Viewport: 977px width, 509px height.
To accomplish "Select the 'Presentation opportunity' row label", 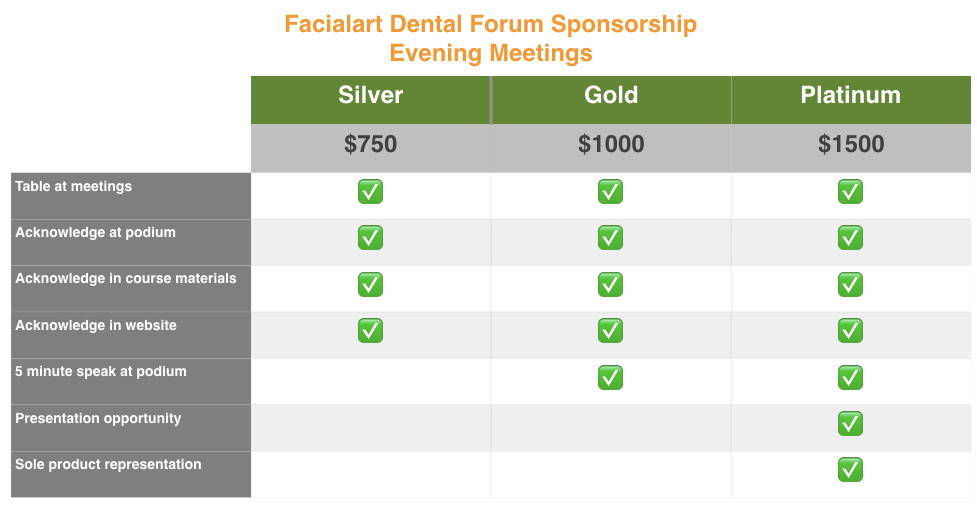I will click(x=98, y=419).
